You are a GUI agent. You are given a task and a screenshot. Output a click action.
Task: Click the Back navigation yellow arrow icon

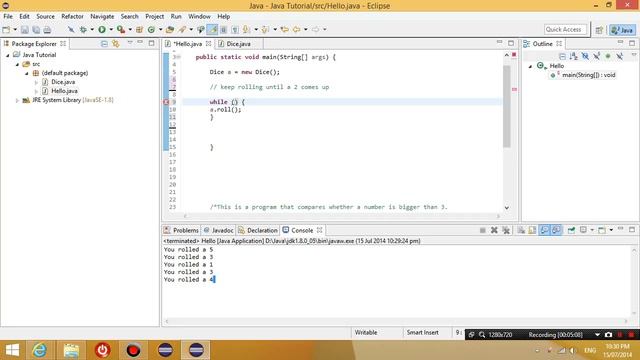click(x=297, y=29)
